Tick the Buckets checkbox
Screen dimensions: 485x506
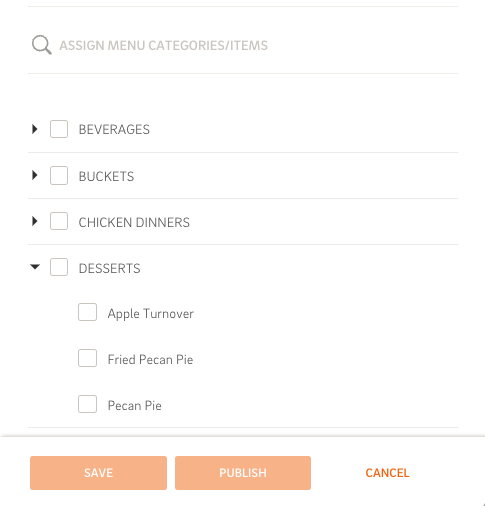tap(59, 175)
